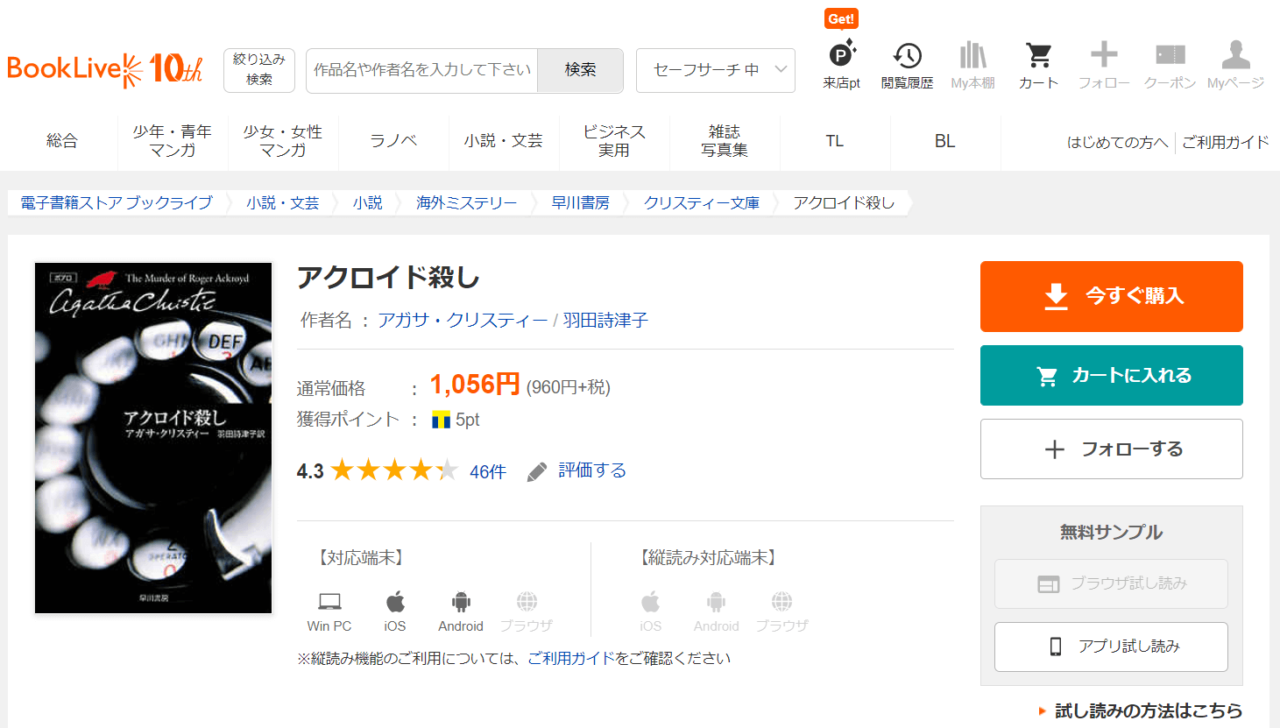Click the アガサ・クリスティー author link

(462, 320)
